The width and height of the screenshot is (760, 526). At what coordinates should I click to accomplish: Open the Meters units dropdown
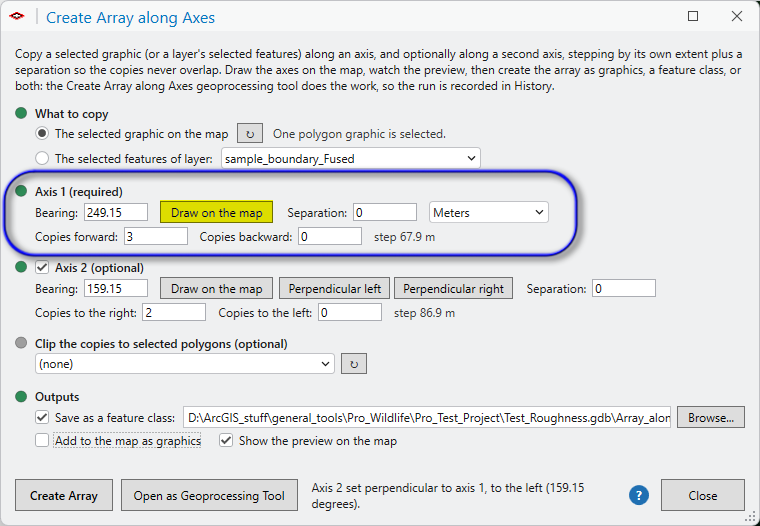[489, 212]
